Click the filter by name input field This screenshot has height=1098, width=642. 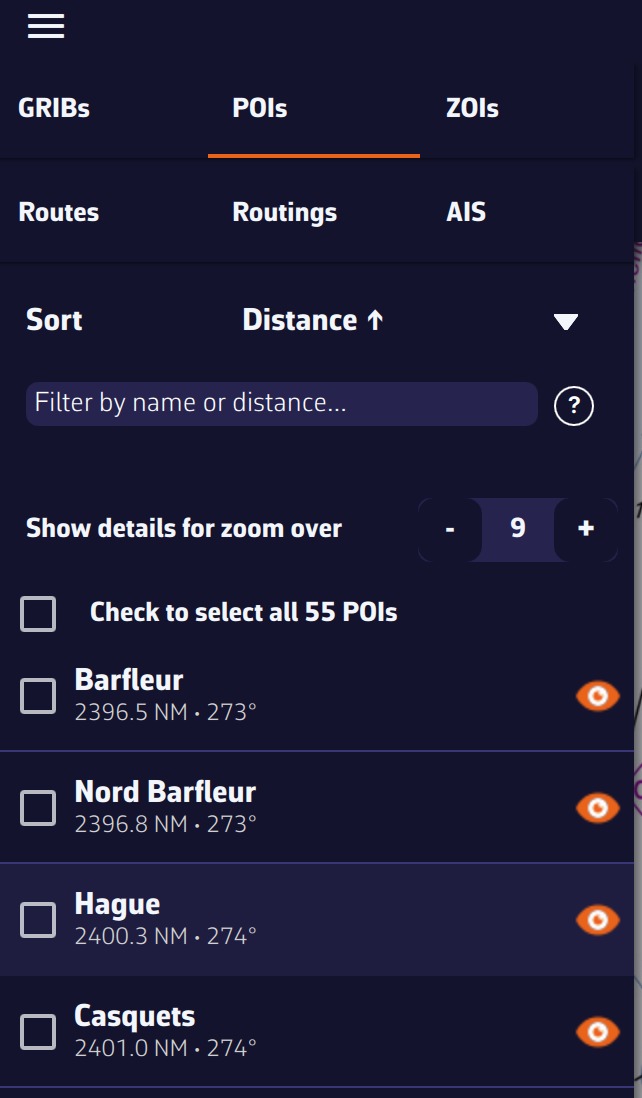[282, 404]
